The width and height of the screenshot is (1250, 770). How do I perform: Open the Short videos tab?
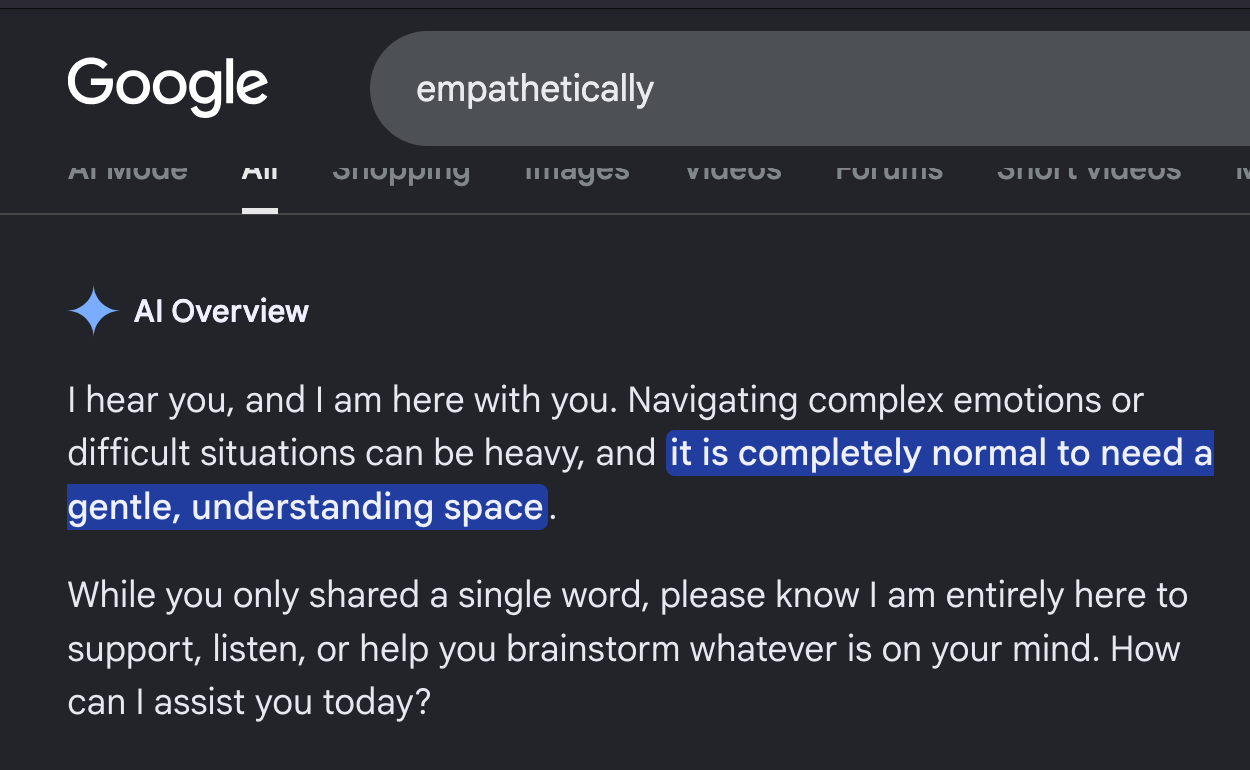point(1089,171)
